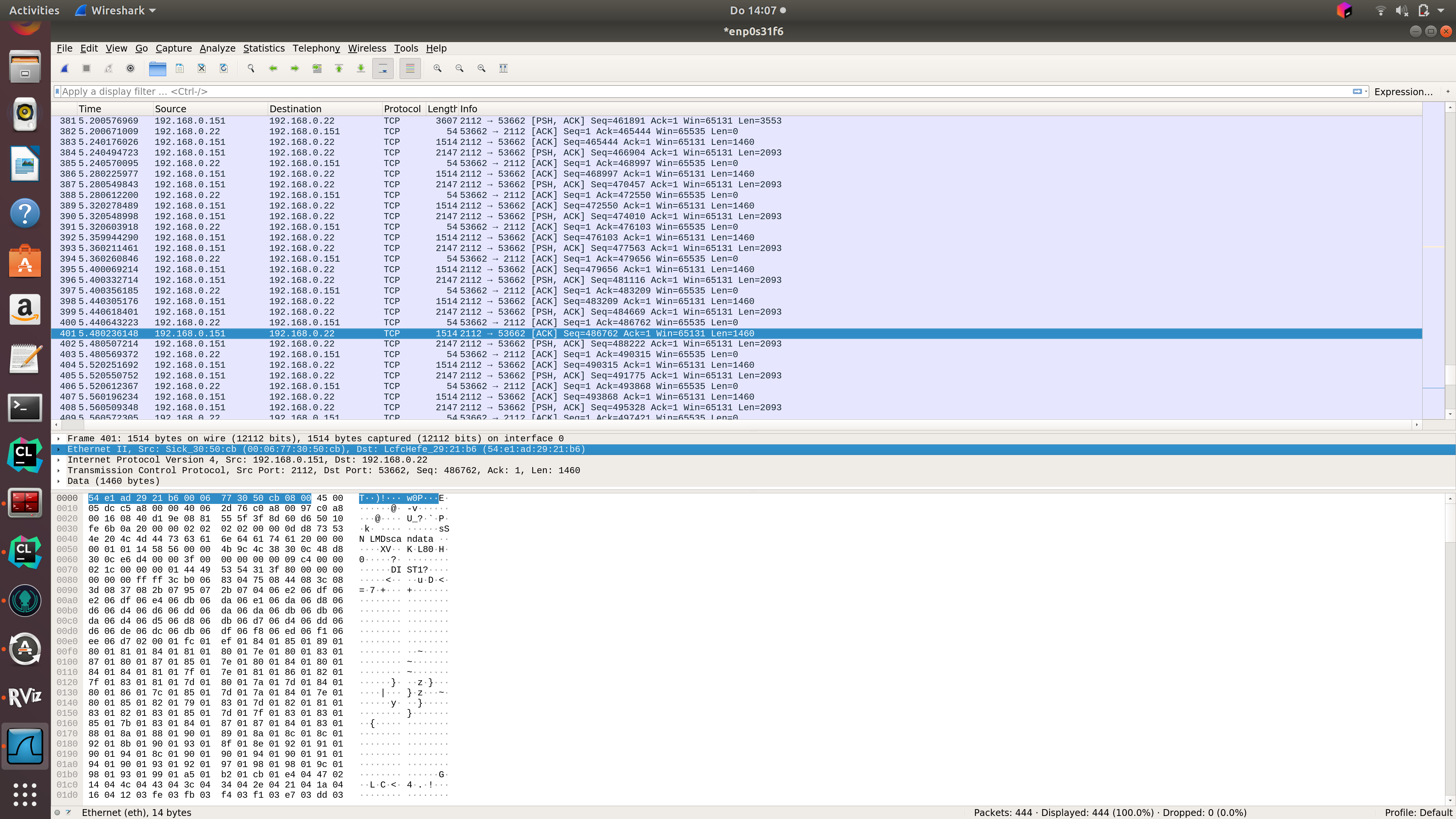Toggle auto-scroll in live capture
This screenshot has height=819, width=1456.
pyautogui.click(x=383, y=68)
